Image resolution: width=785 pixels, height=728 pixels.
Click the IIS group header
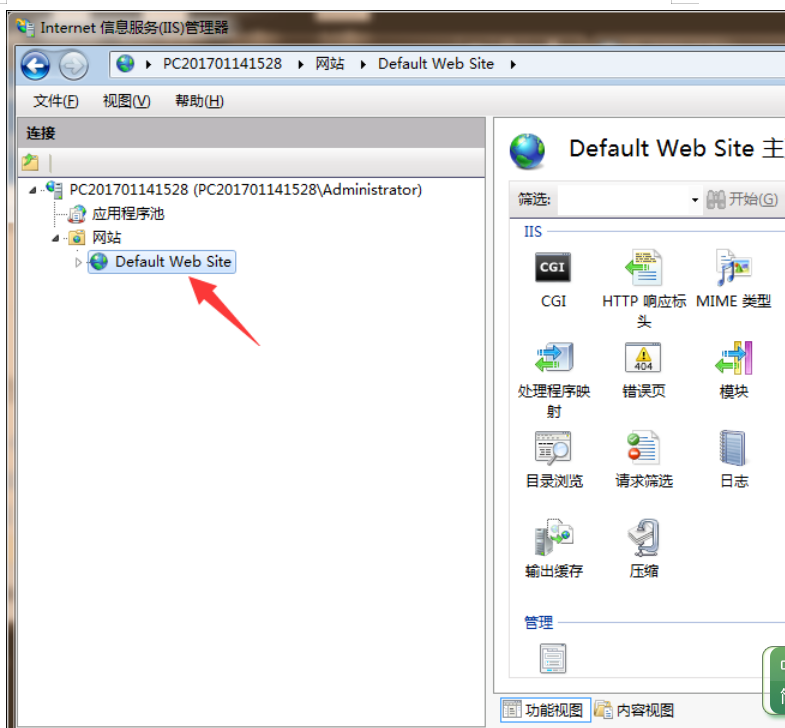(x=533, y=231)
